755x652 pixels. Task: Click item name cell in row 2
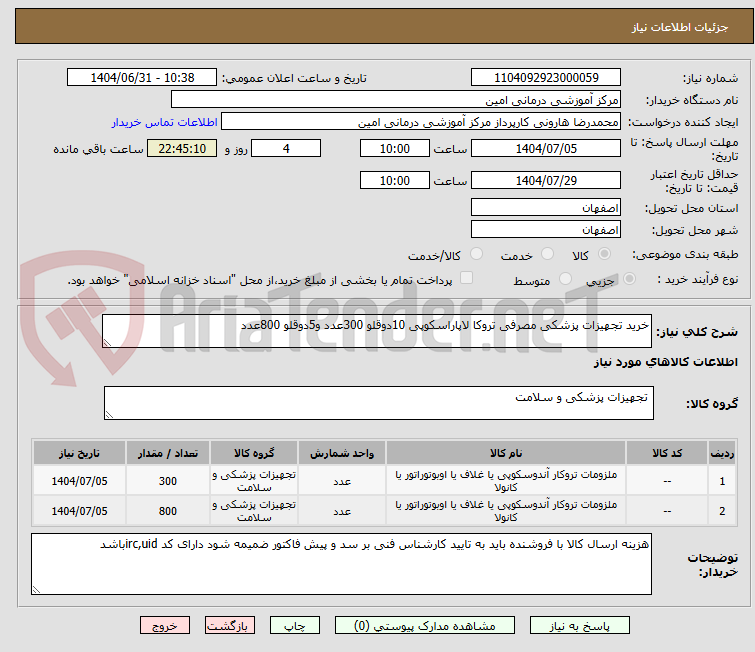click(506, 511)
